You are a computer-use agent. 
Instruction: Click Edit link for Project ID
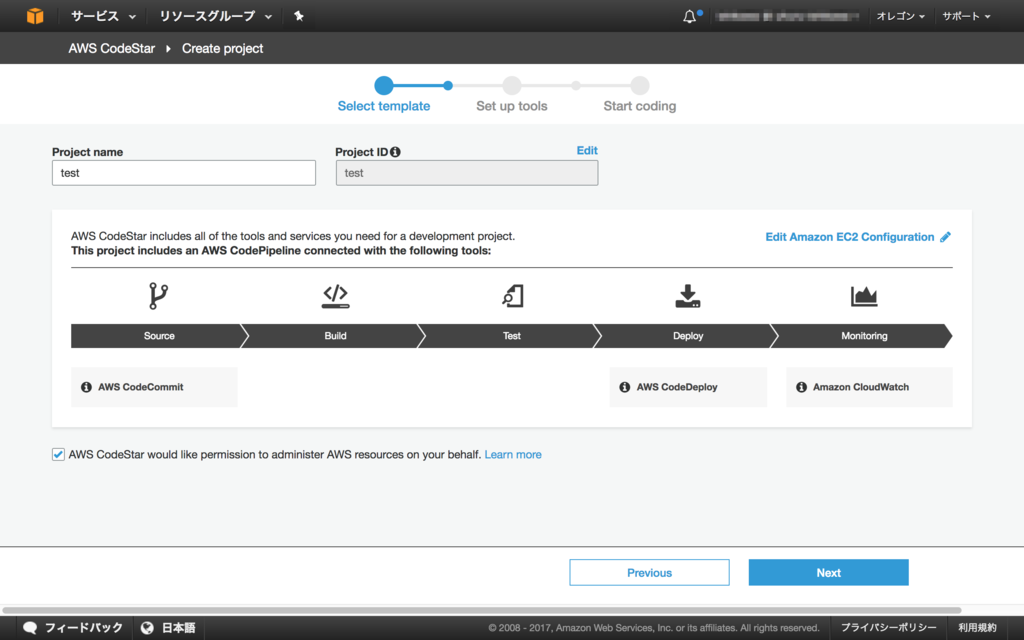pyautogui.click(x=586, y=150)
